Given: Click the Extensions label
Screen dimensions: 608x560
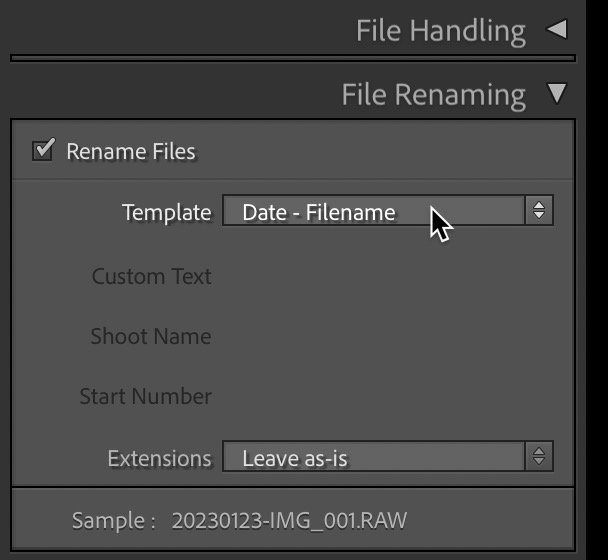Looking at the screenshot, I should (160, 459).
